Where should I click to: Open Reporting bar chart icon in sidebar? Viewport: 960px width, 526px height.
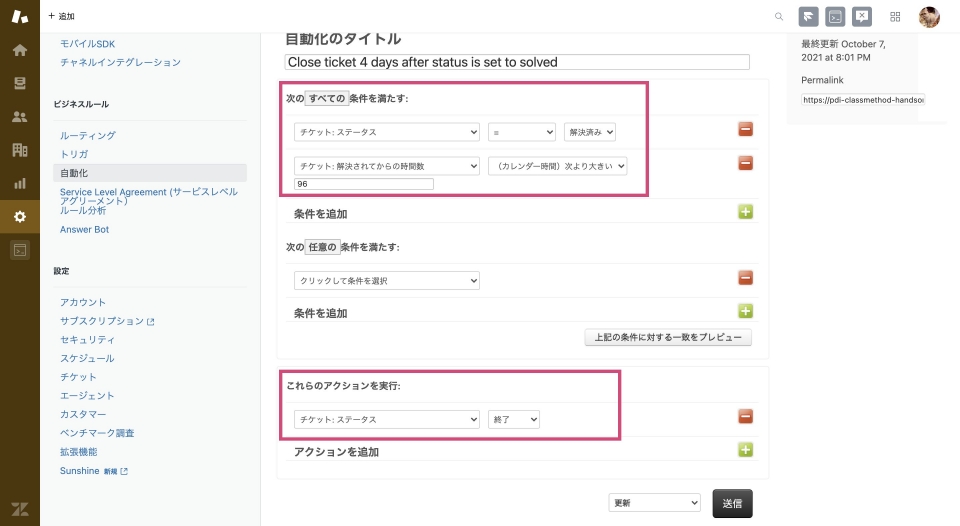pos(19,183)
